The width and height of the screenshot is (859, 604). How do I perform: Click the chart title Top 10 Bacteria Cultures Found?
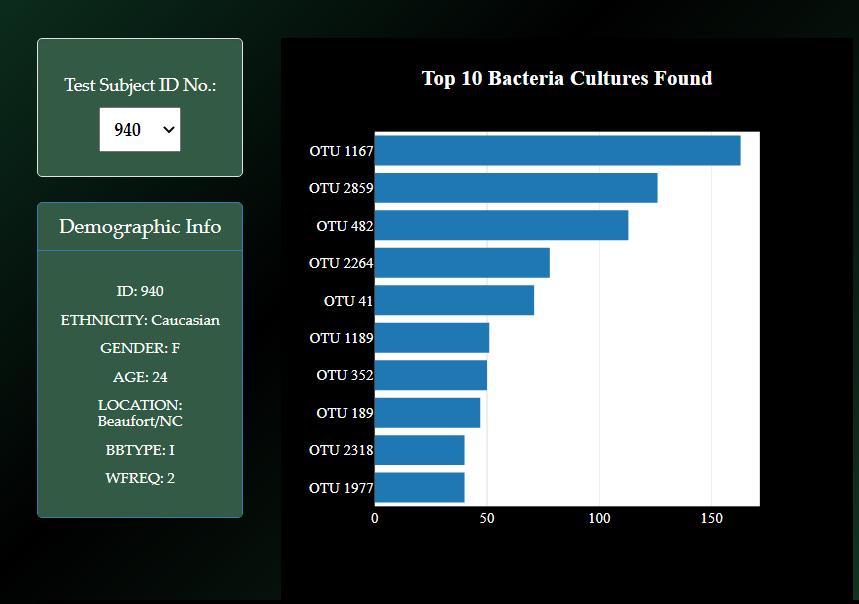[567, 78]
